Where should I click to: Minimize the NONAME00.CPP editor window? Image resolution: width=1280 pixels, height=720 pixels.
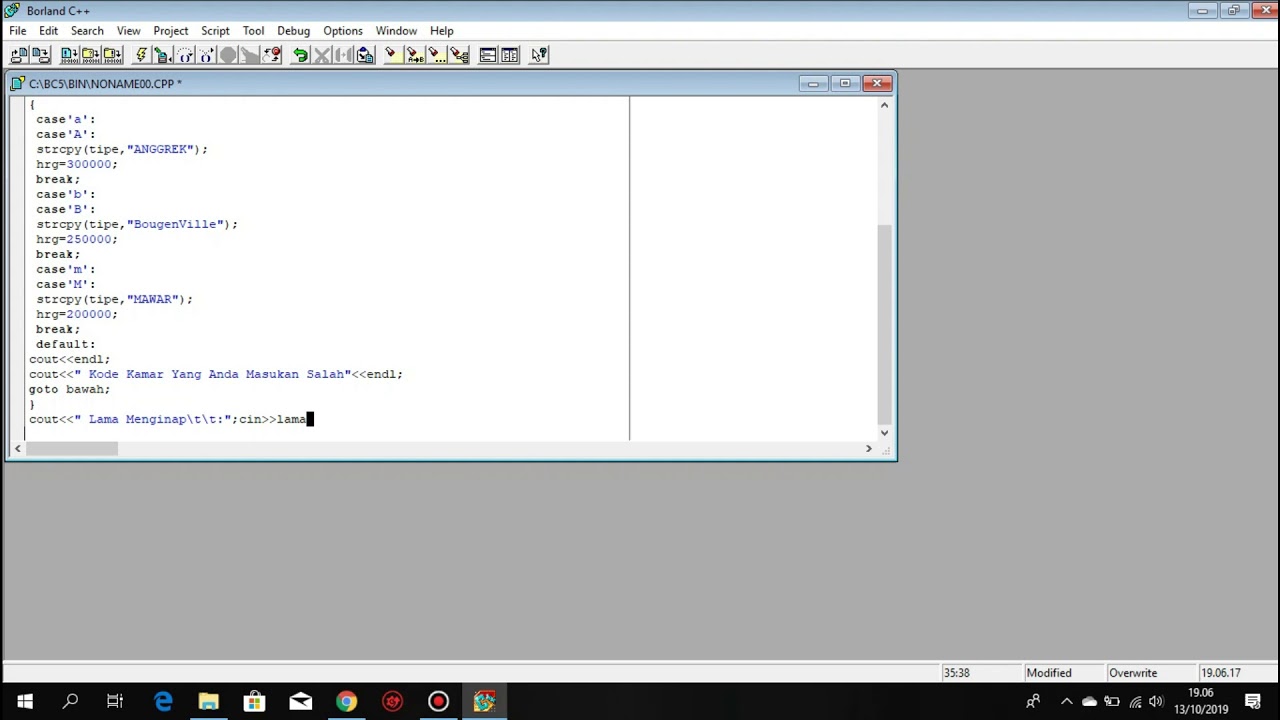pos(813,84)
